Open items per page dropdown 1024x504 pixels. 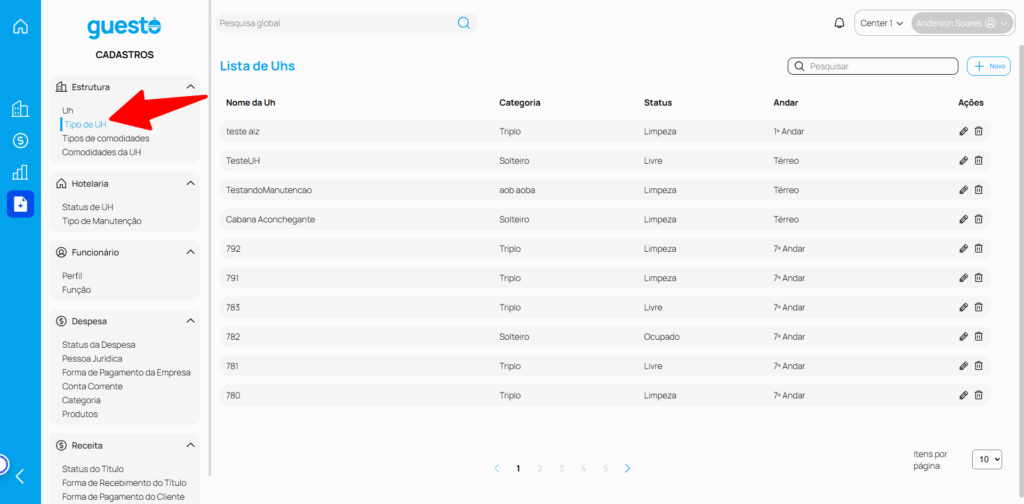click(986, 459)
